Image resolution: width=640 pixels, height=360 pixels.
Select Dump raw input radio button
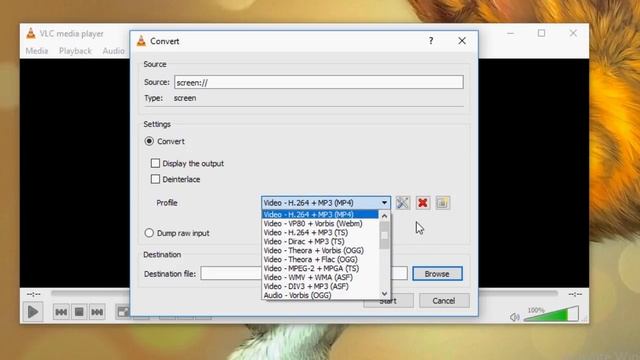149,233
